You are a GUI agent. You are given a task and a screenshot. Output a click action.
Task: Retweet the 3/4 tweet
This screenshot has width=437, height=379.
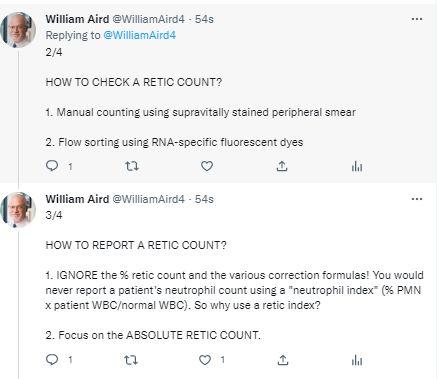click(131, 360)
